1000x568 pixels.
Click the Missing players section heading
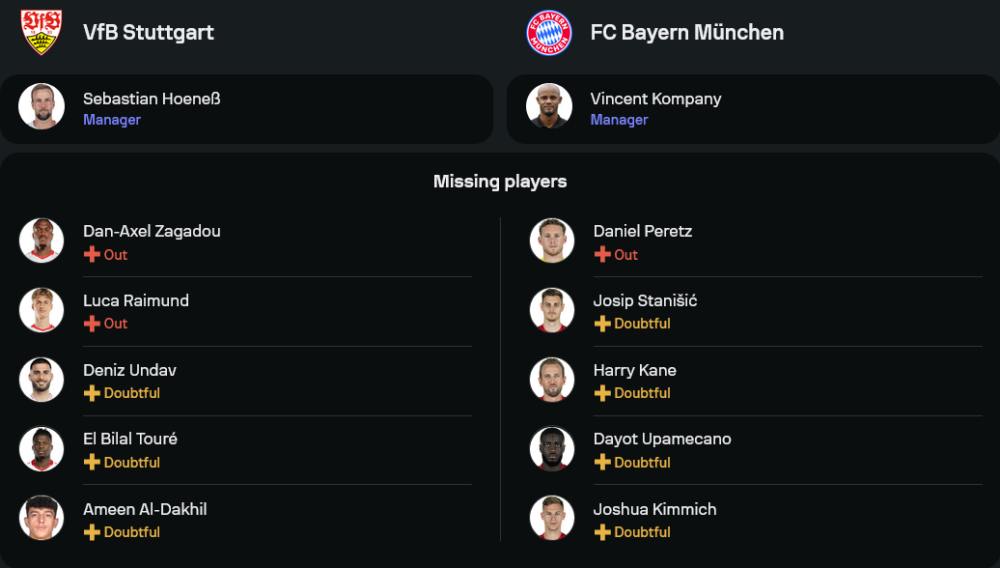point(500,182)
